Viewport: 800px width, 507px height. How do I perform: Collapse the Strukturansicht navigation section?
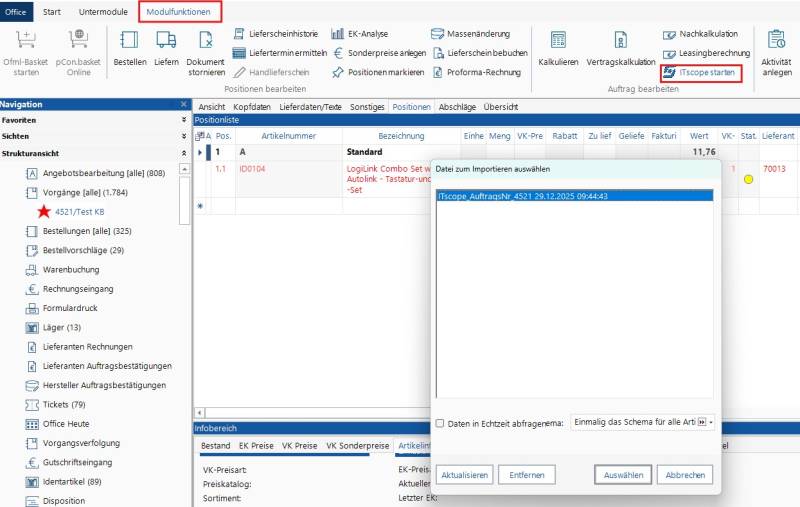pos(184,152)
